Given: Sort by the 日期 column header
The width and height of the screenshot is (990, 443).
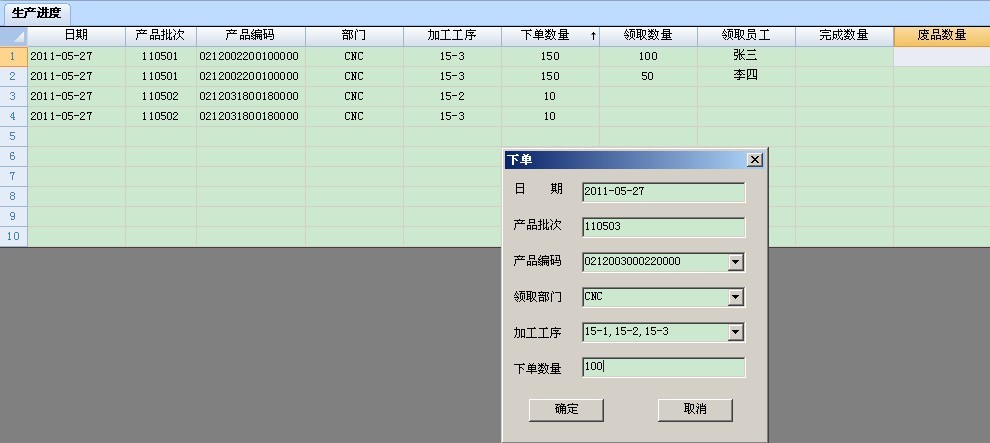Looking at the screenshot, I should pos(76,36).
